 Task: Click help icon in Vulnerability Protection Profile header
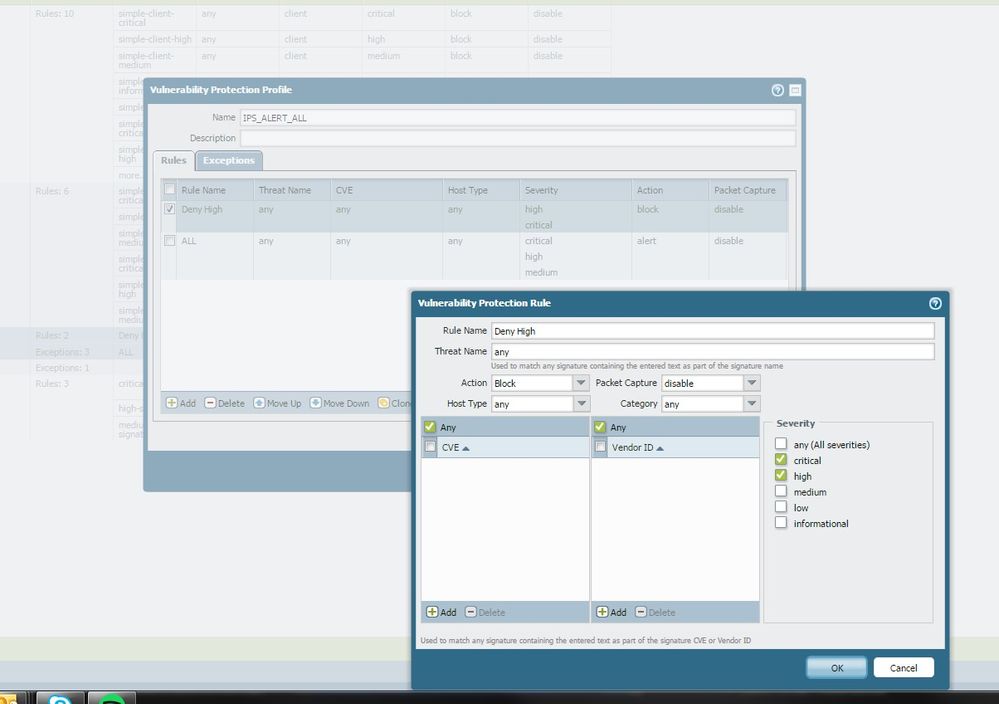coord(777,90)
